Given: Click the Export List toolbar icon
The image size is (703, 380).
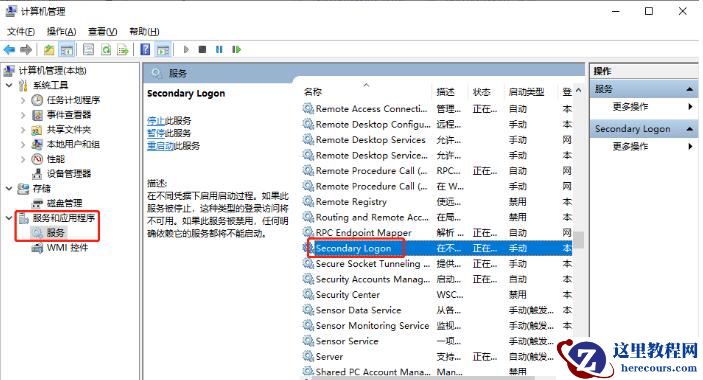Looking at the screenshot, I should click(x=122, y=49).
